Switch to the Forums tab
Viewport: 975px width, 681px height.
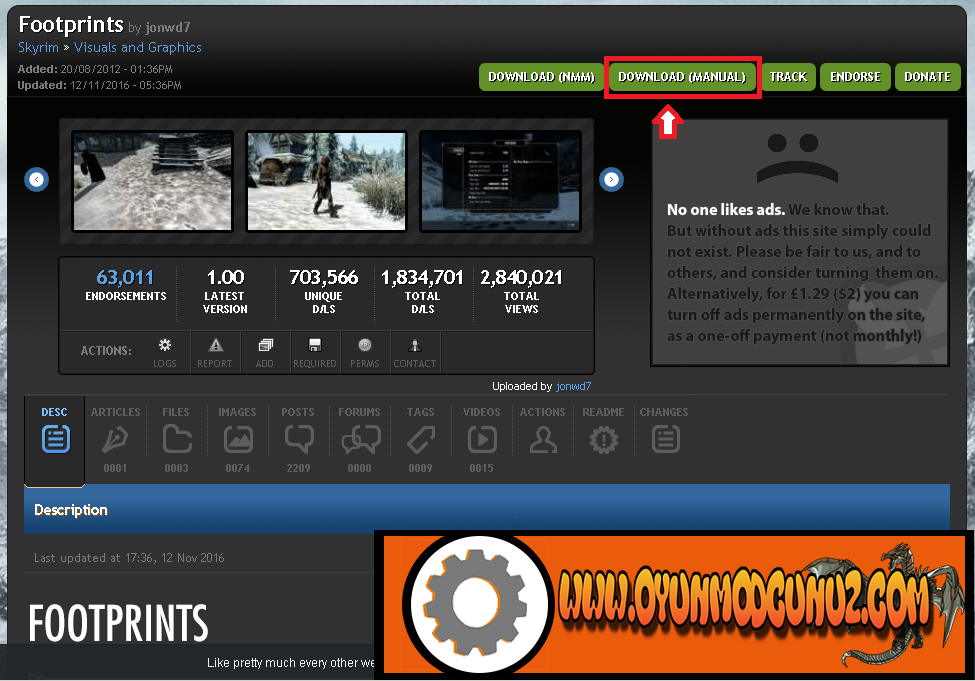pos(359,440)
